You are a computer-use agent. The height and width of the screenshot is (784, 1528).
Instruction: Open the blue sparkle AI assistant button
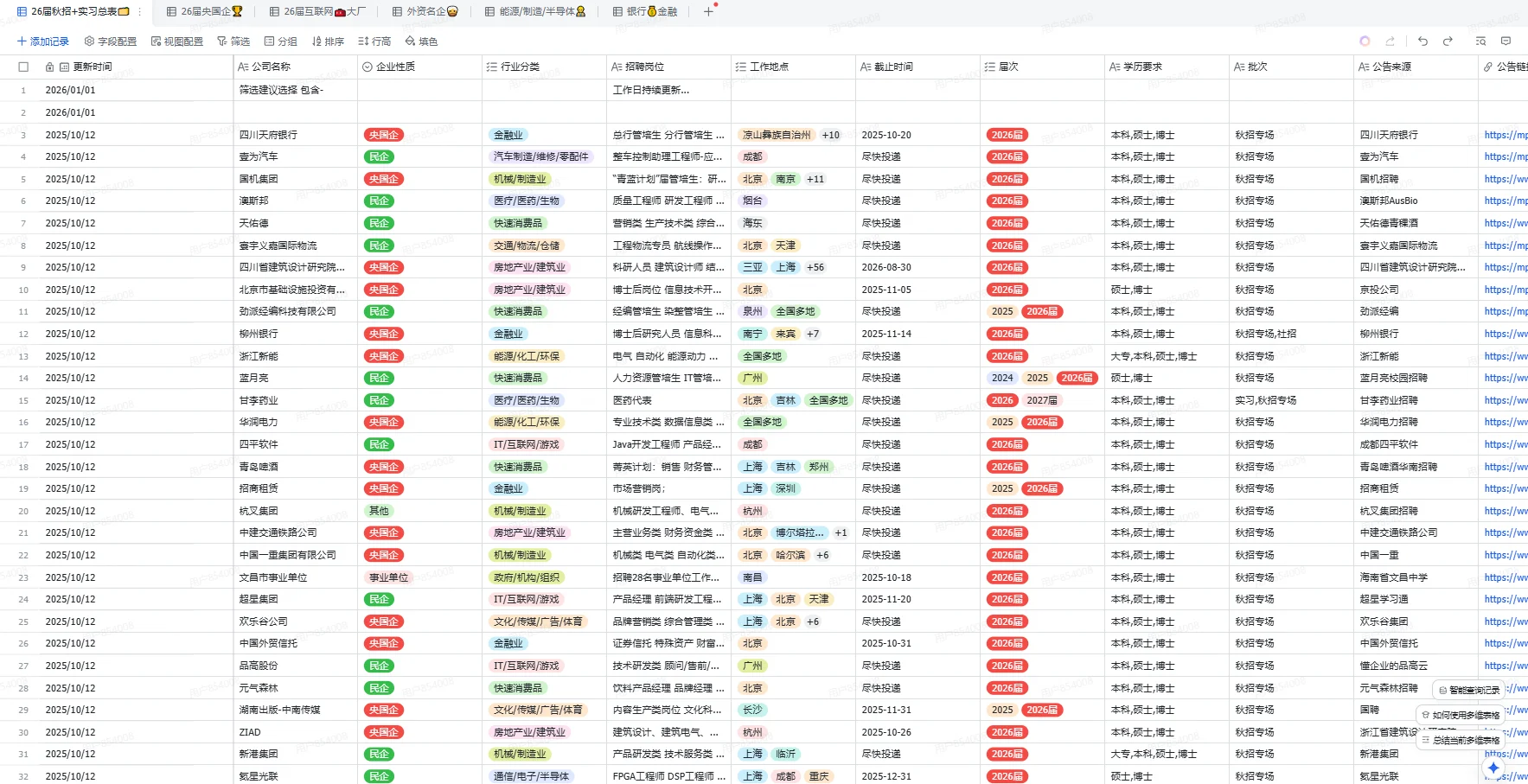click(1493, 768)
